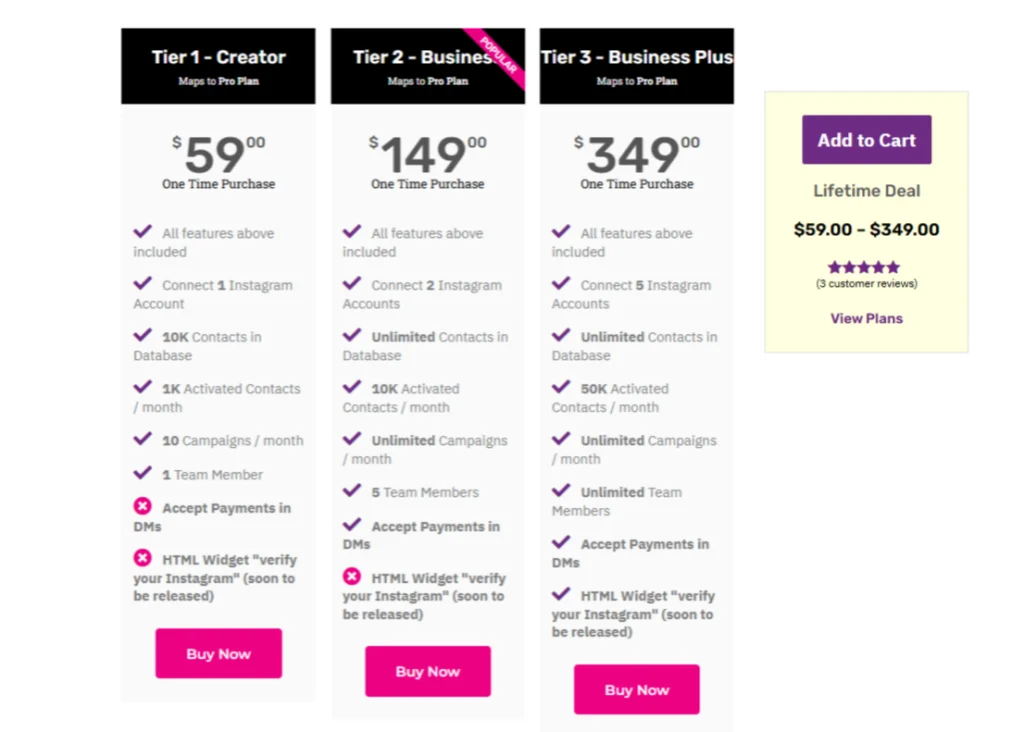Click the checkmark next to Connect 1 Instagram Account
This screenshot has width=1024, height=732.
pos(143,284)
